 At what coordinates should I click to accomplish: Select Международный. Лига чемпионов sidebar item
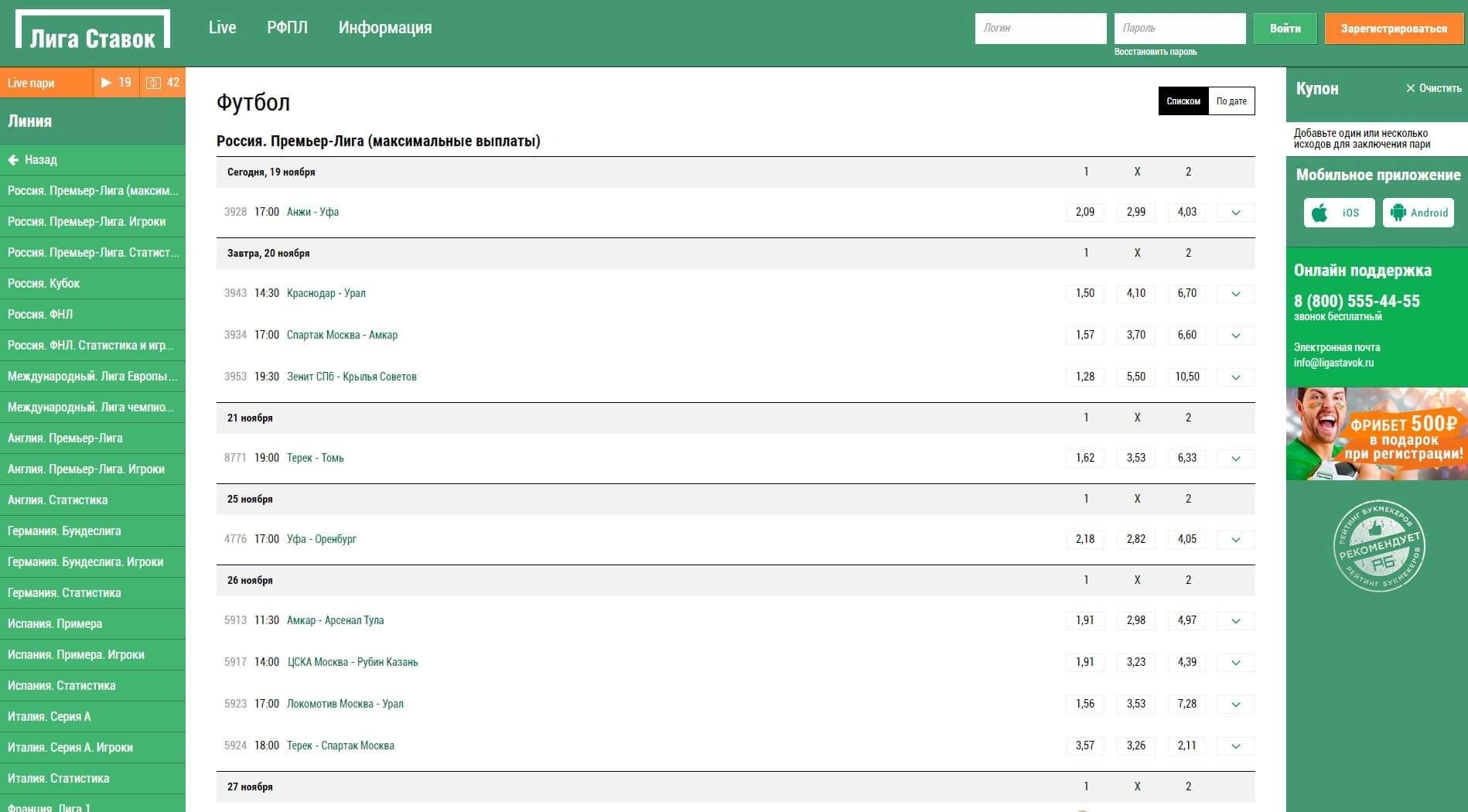click(93, 408)
